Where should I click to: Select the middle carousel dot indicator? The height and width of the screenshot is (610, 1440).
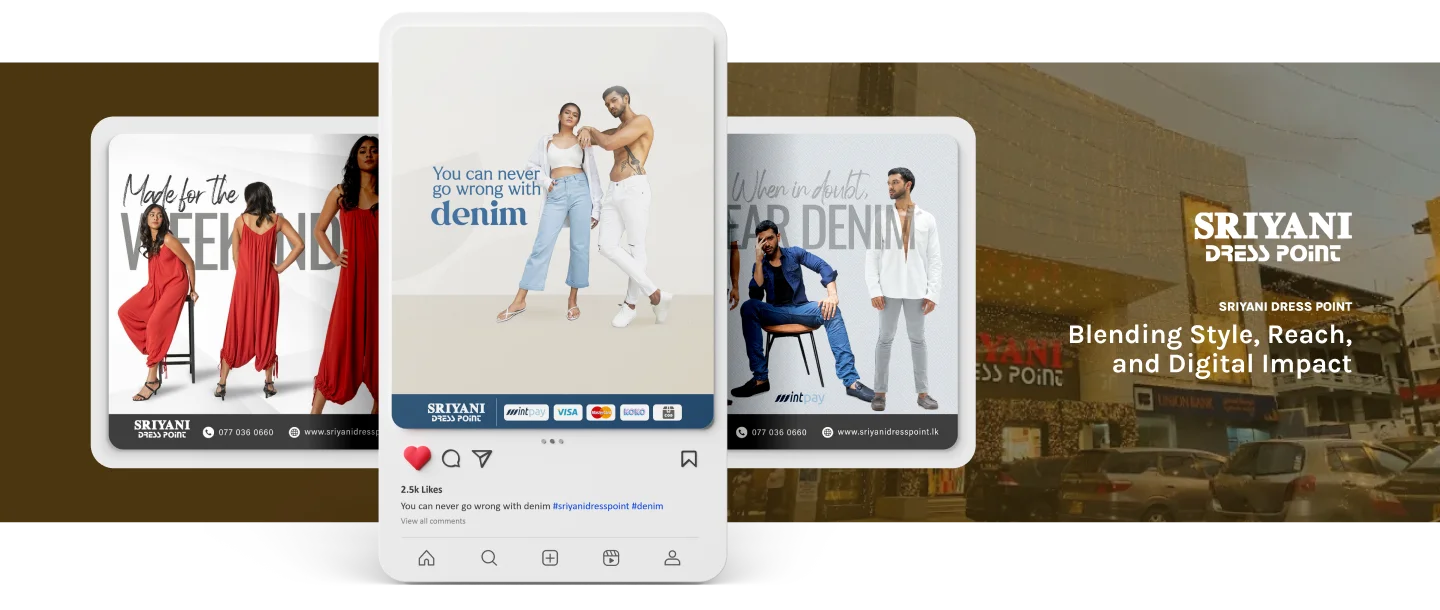(x=553, y=441)
